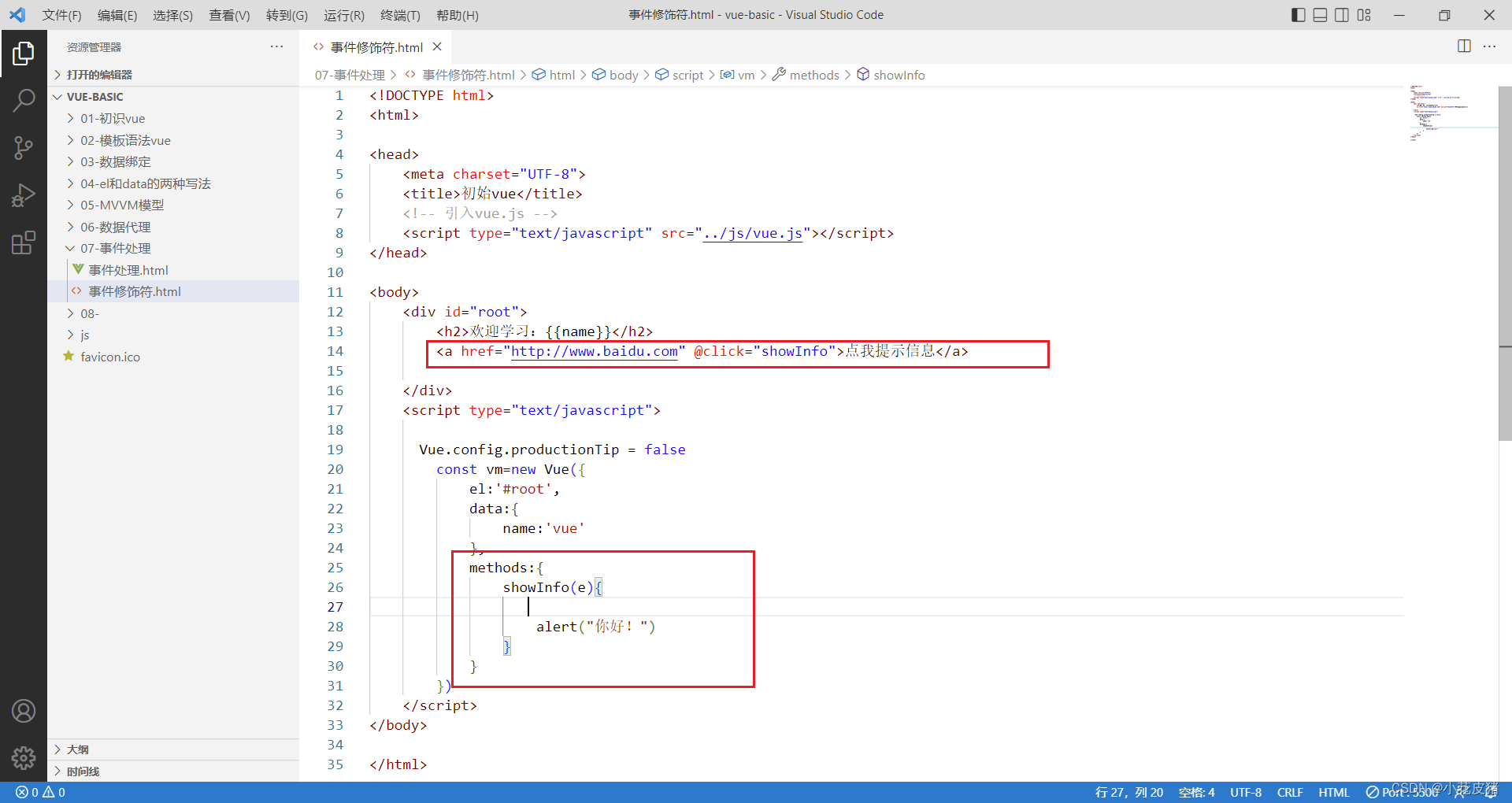1512x803 pixels.
Task: Expand the 01-初识vue folder
Action: click(173, 118)
